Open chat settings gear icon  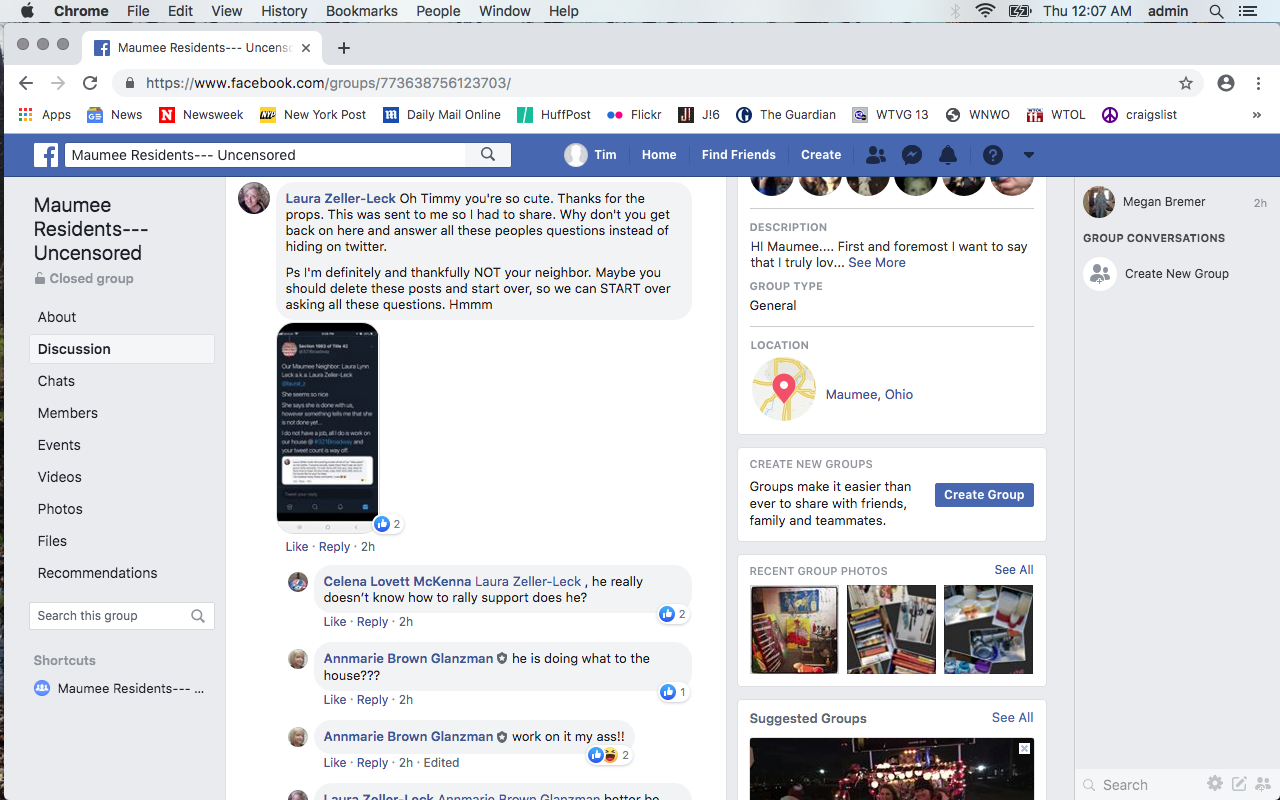pyautogui.click(x=1214, y=784)
